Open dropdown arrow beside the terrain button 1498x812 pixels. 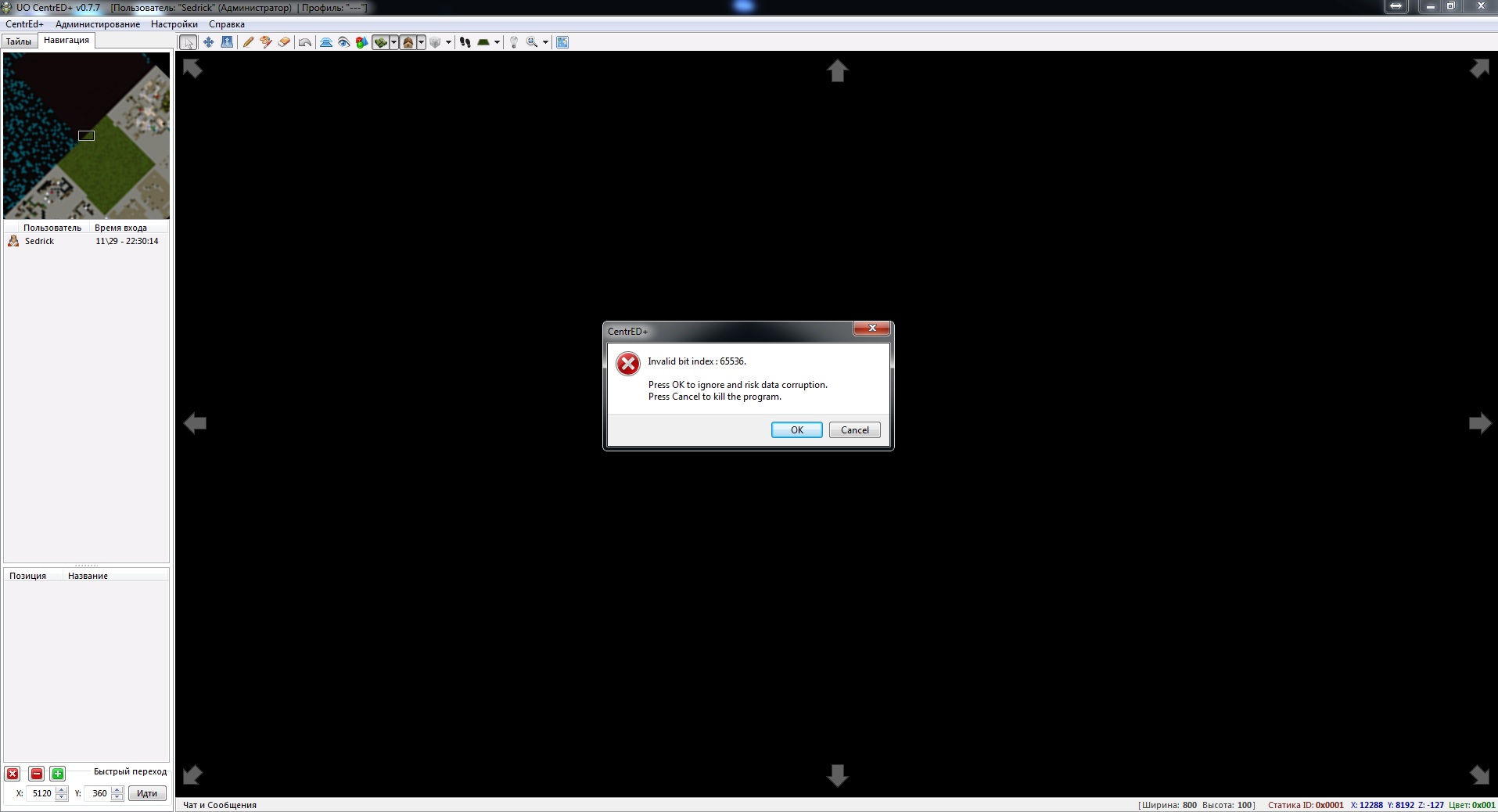click(393, 42)
